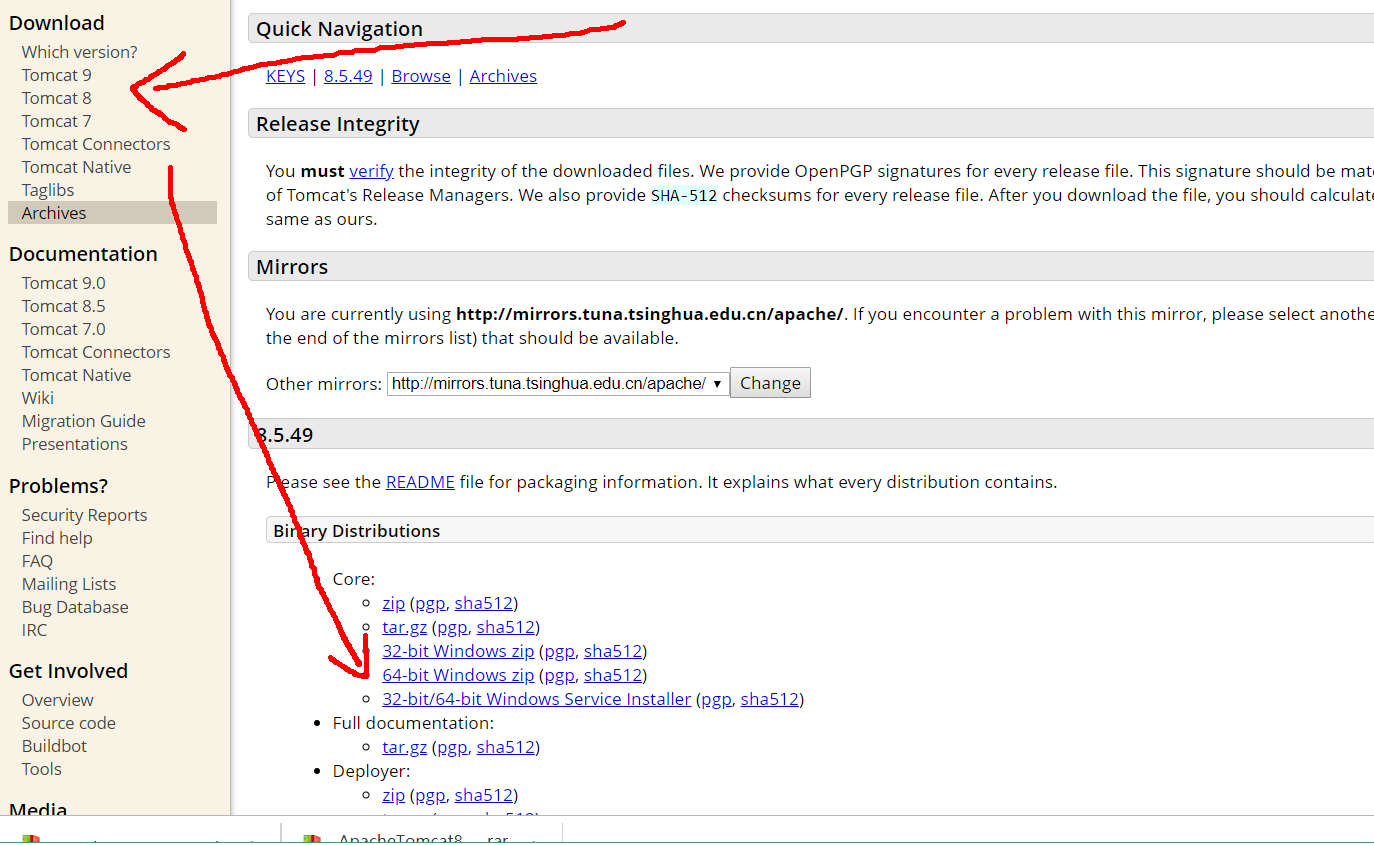Open the KEYS link in Quick Navigation
1374x845 pixels.
coord(286,76)
